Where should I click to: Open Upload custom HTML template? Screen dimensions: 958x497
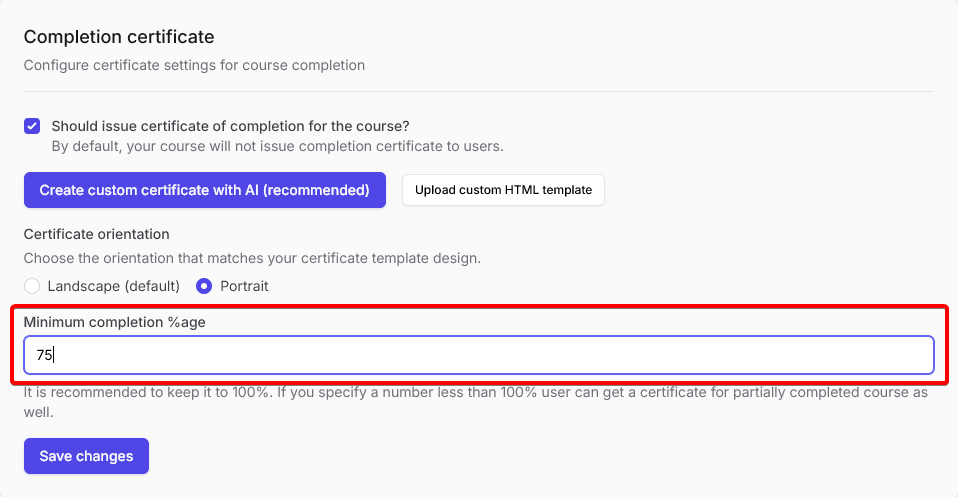pyautogui.click(x=503, y=189)
